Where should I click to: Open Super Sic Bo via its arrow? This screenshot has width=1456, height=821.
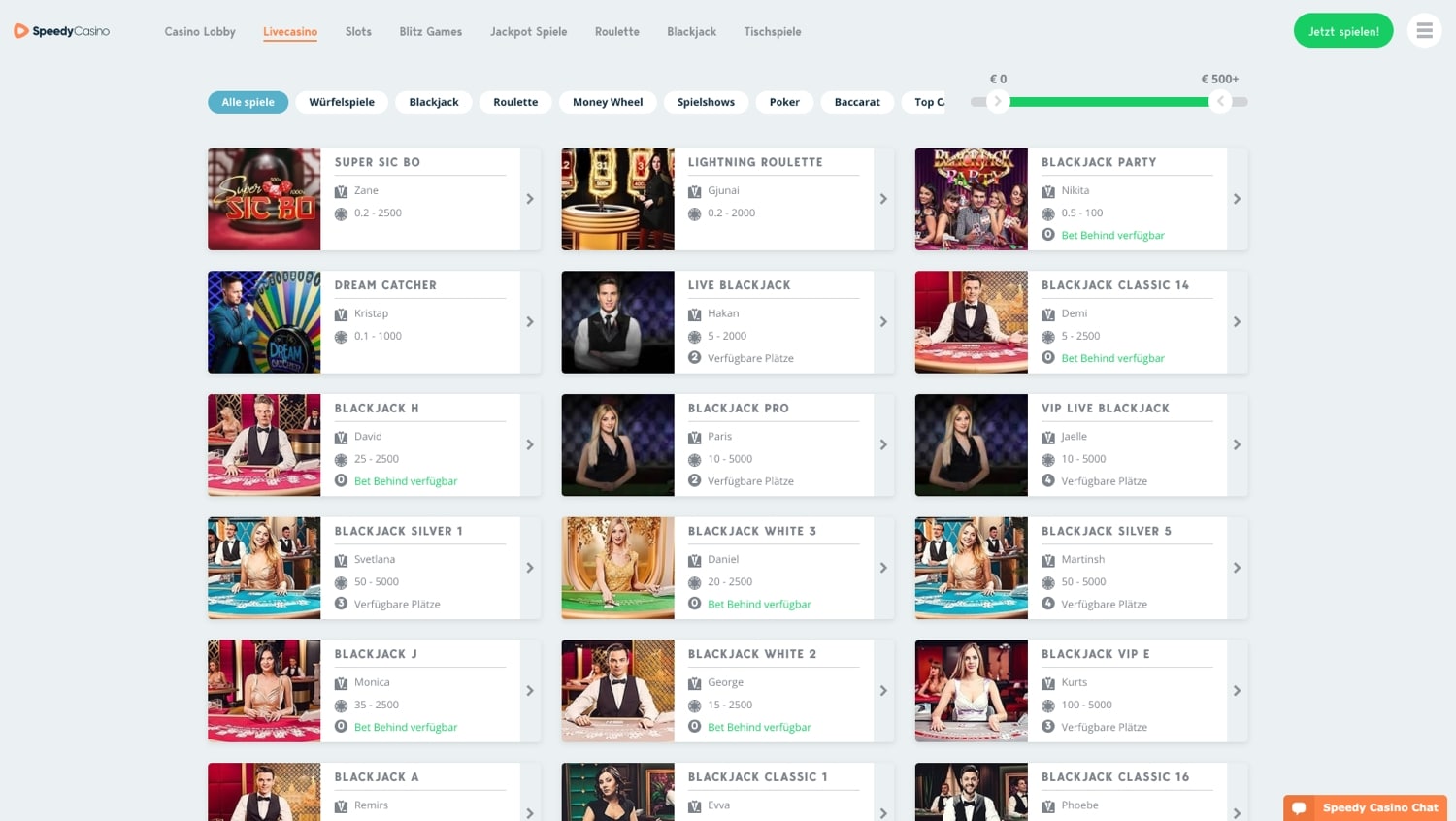(x=530, y=199)
